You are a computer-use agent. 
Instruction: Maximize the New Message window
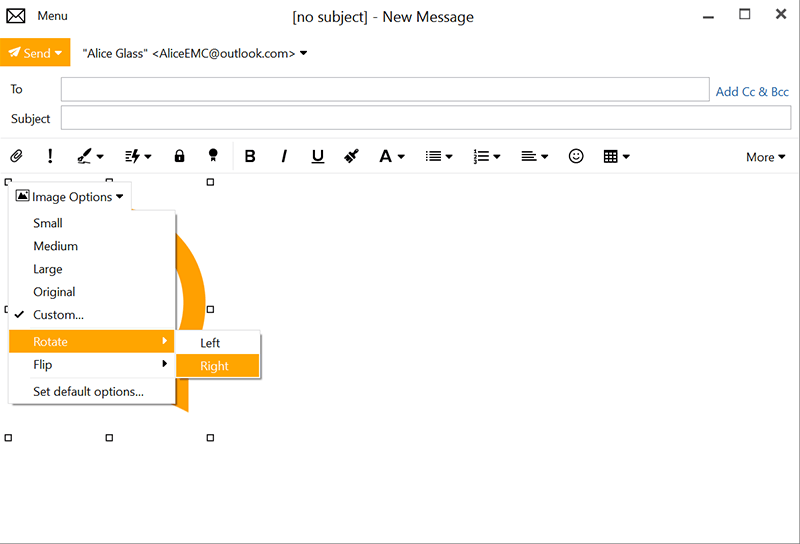pyautogui.click(x=745, y=14)
